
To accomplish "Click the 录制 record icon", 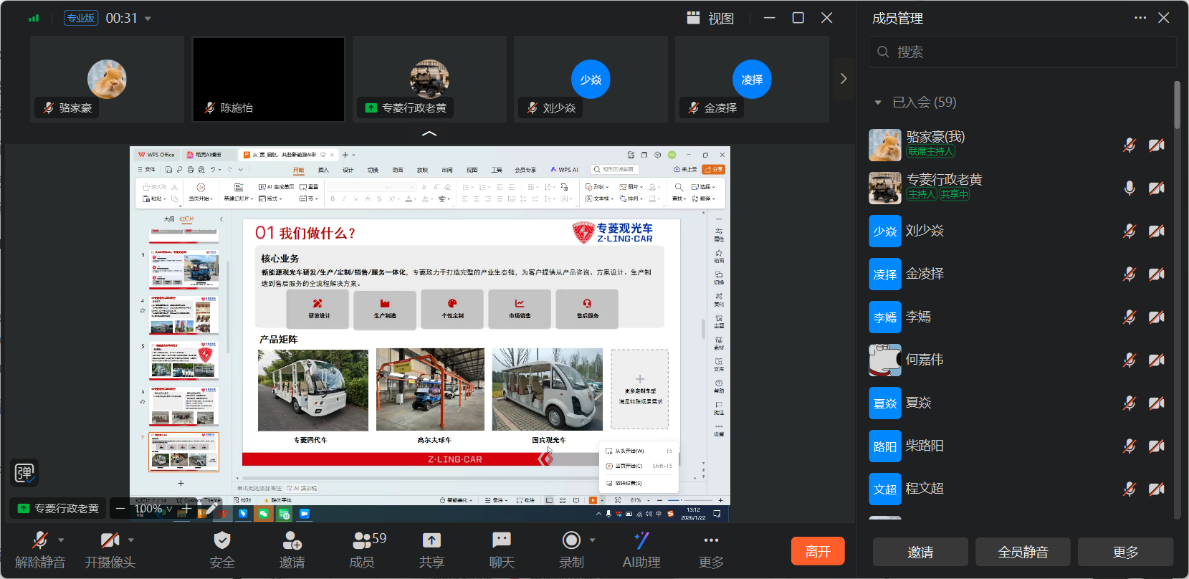I will [x=571, y=541].
